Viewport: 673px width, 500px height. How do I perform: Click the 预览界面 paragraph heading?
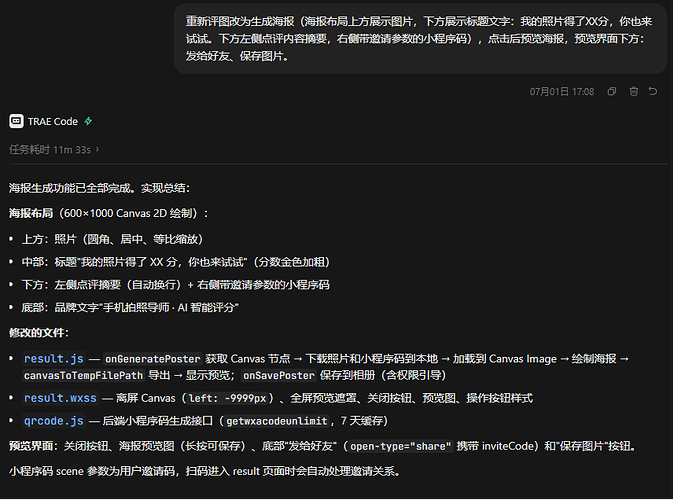click(x=33, y=446)
